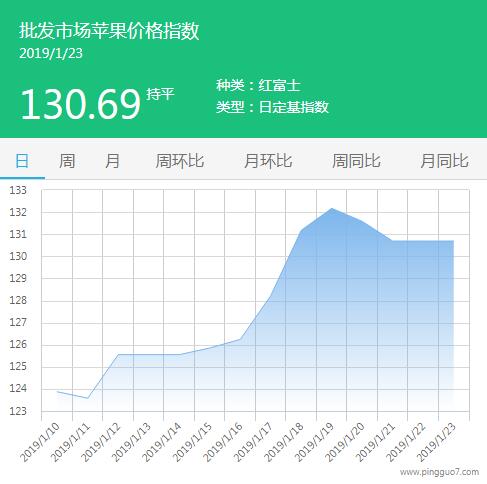Click the 批发市场苹果价格指数 title
487x484 pixels.
pos(109,31)
